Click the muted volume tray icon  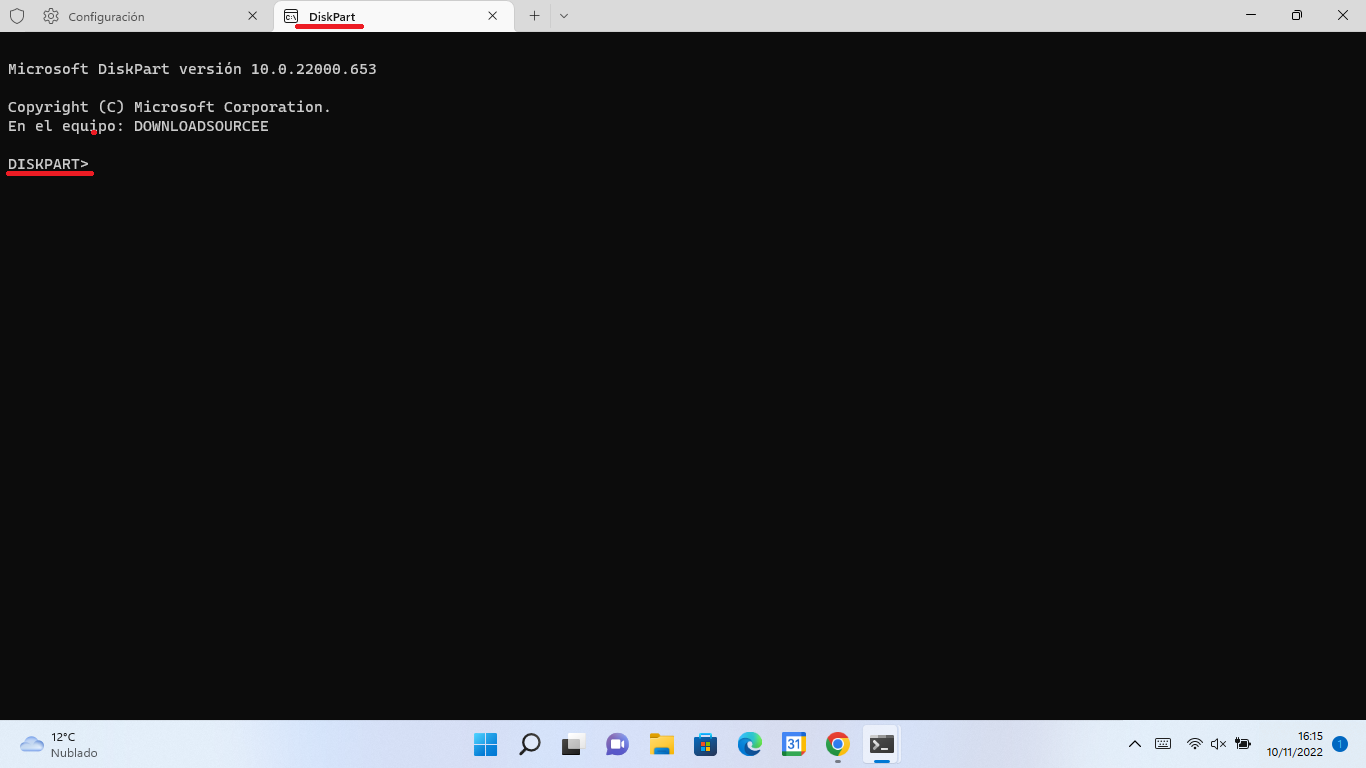[1218, 744]
